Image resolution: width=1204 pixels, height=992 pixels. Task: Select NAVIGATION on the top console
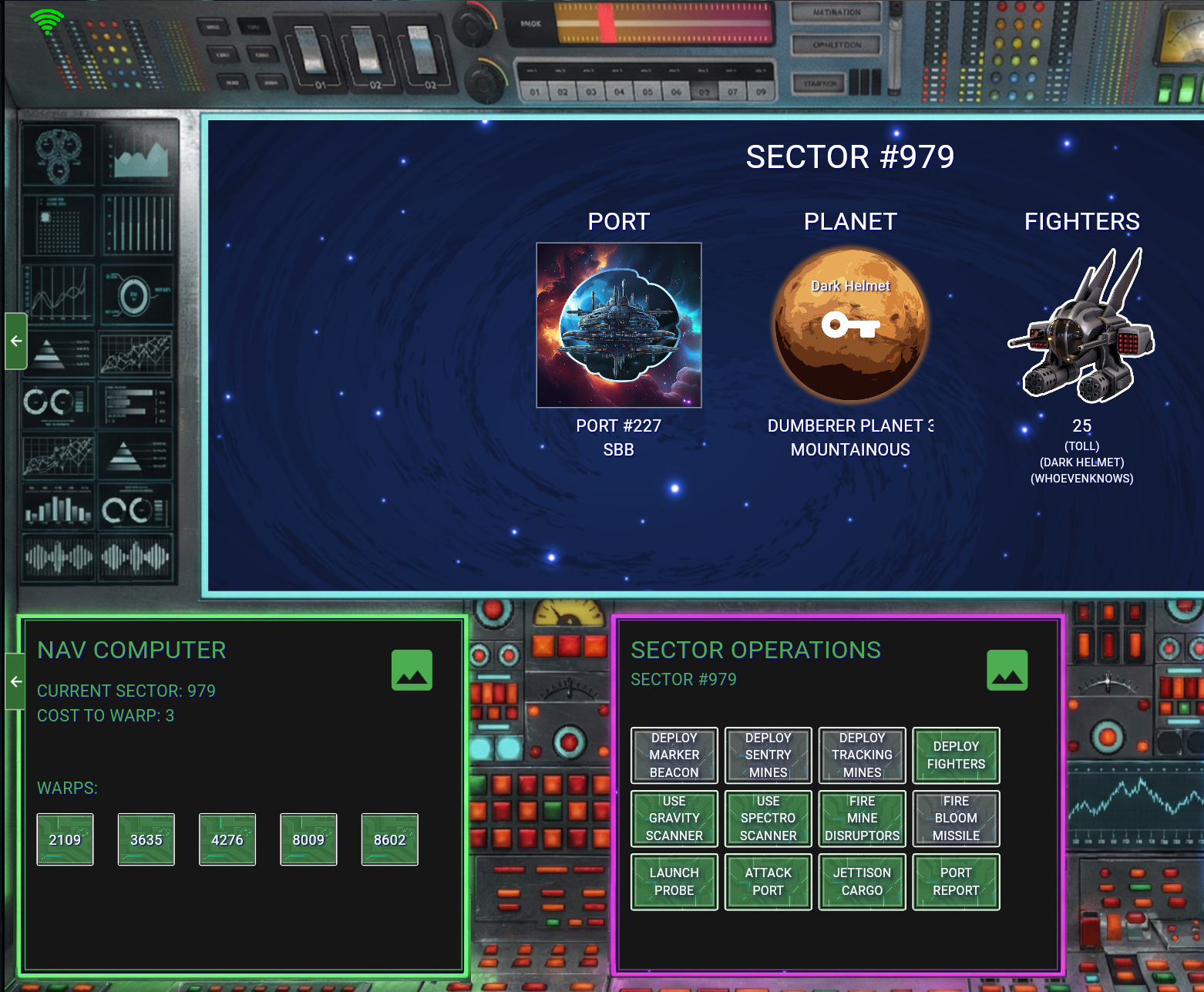[x=837, y=12]
